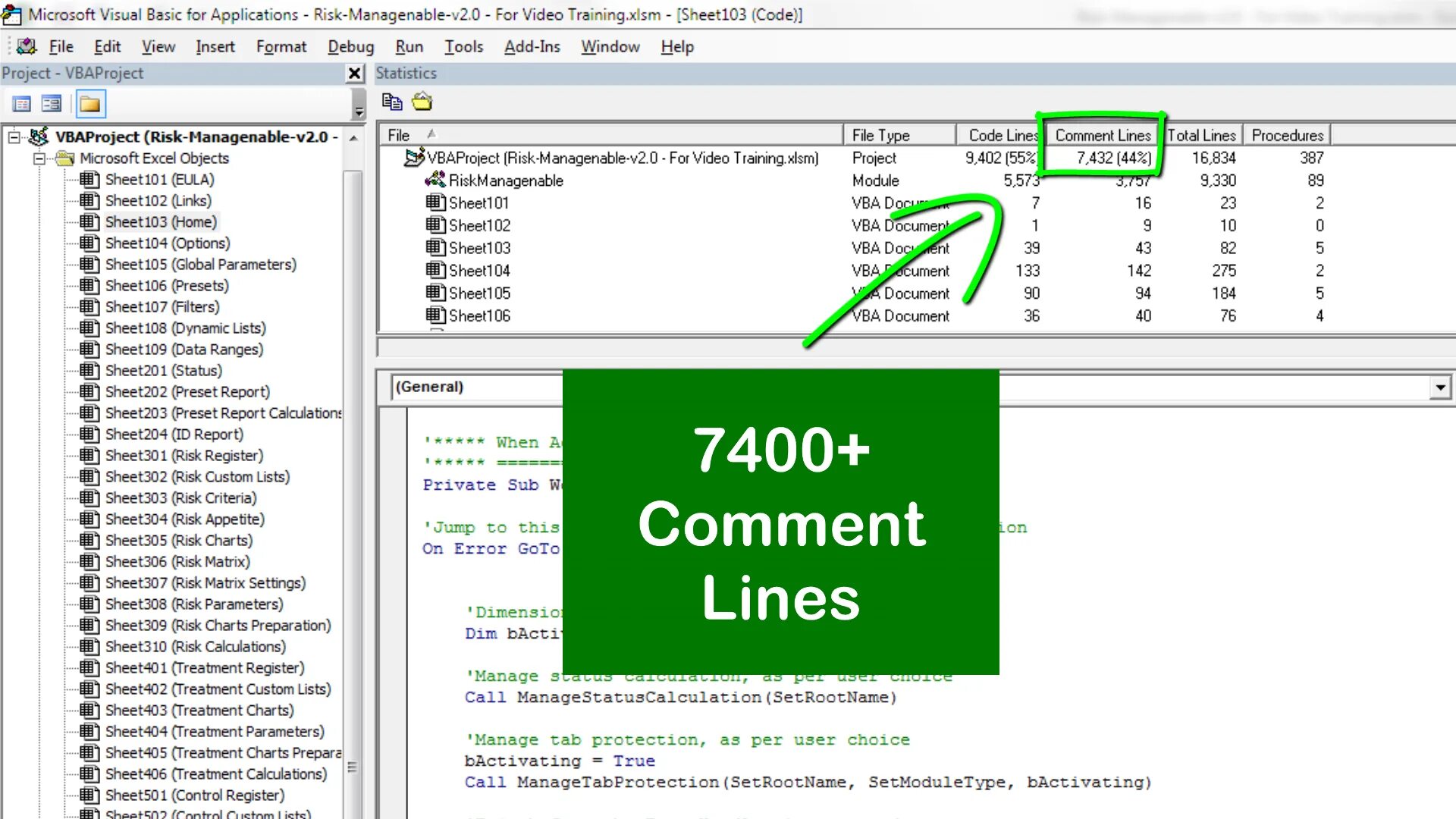
Task: Select Sheet306 (Risk Matrix) in tree
Action: click(x=177, y=562)
